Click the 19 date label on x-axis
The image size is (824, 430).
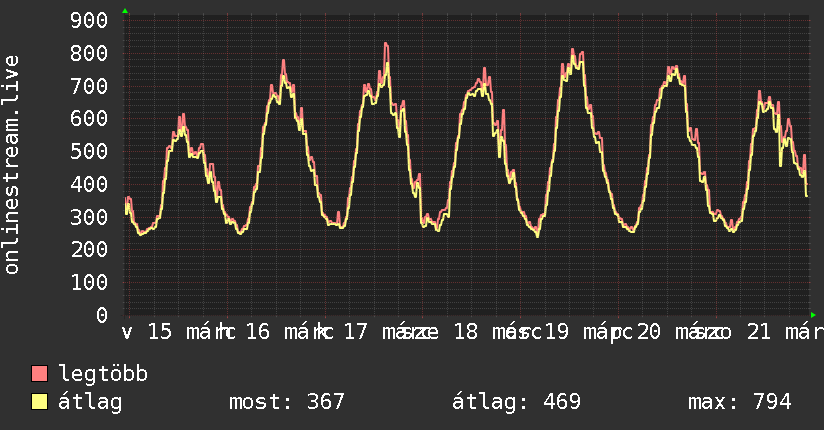pos(557,332)
